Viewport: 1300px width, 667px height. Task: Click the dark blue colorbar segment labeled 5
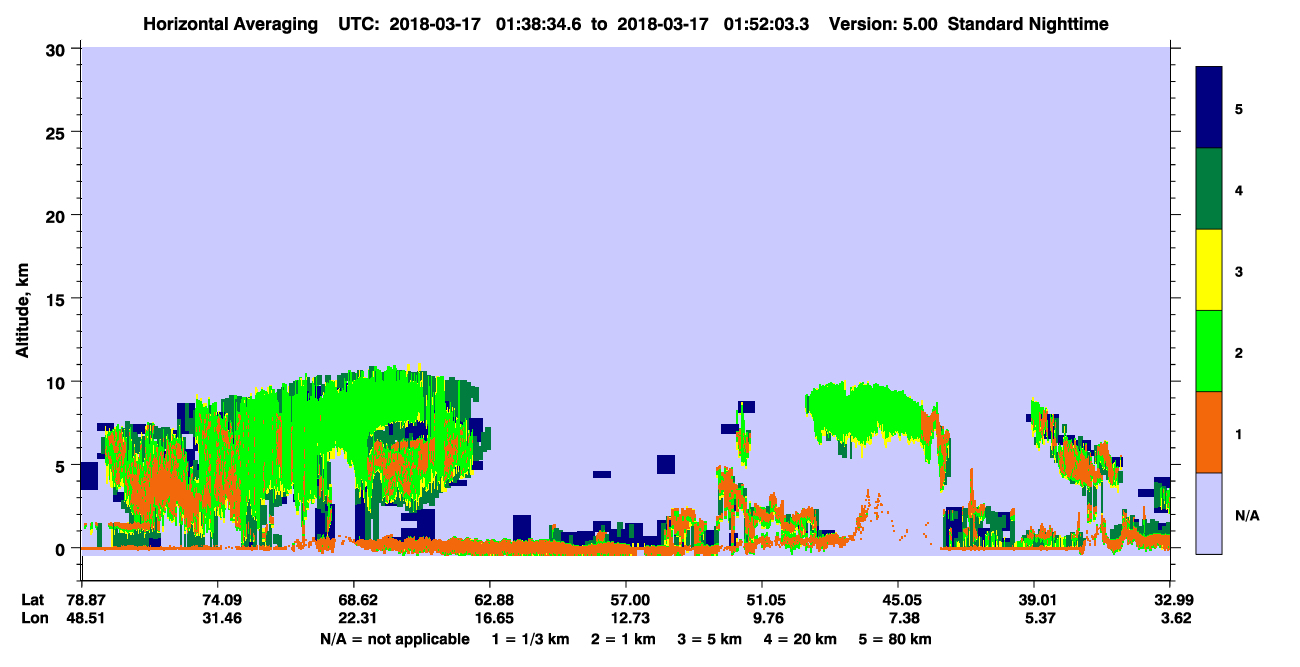1209,108
